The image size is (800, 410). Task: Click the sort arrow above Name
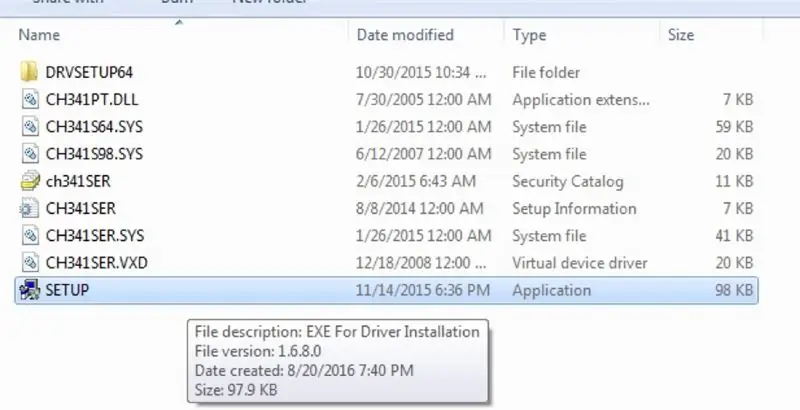tap(179, 22)
